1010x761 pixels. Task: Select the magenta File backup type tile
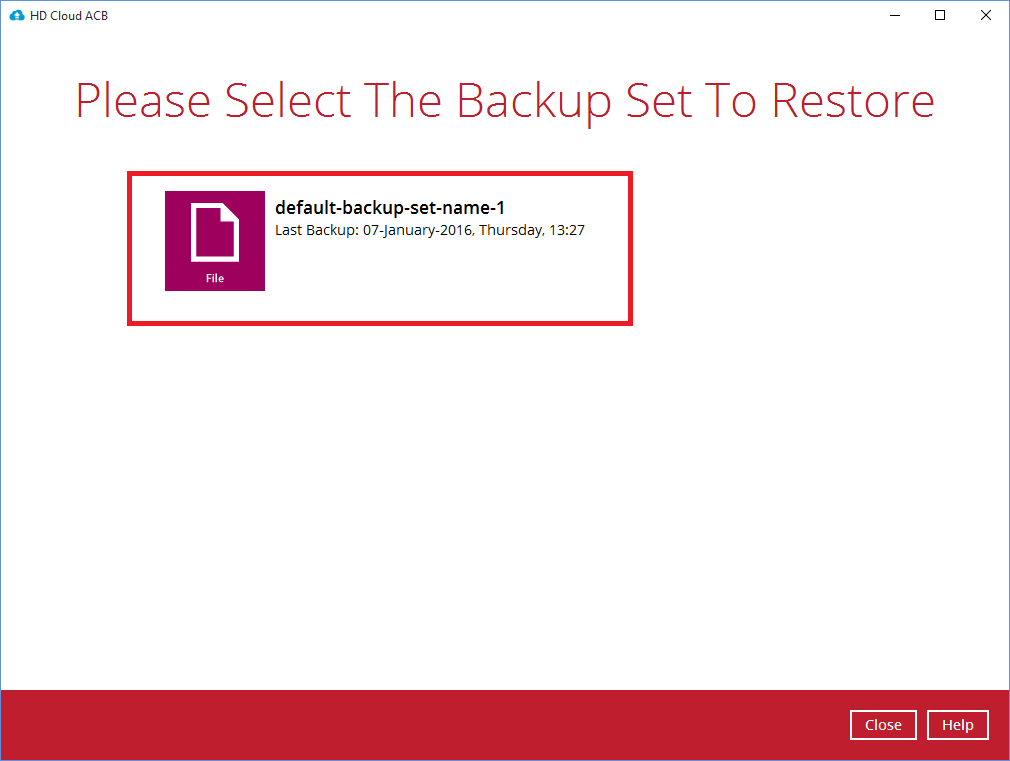[214, 240]
